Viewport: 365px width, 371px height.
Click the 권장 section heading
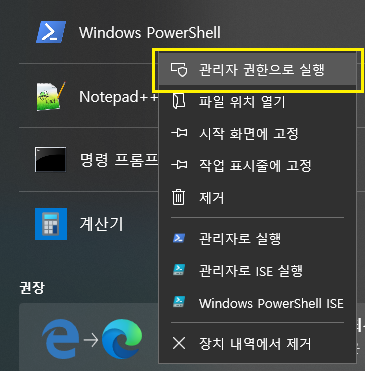[32, 288]
